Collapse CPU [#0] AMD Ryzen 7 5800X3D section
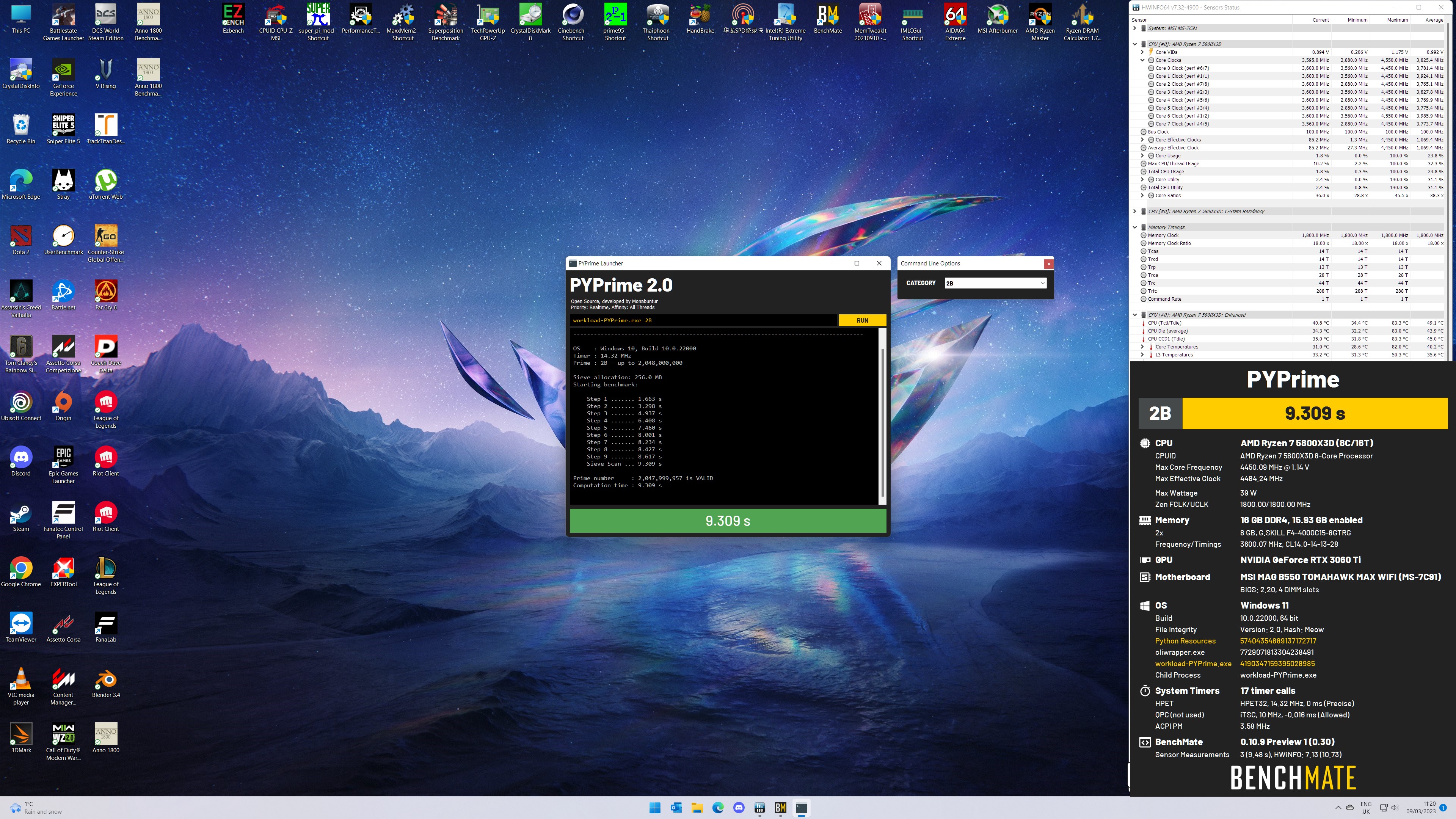This screenshot has height=819, width=1456. tap(1134, 44)
